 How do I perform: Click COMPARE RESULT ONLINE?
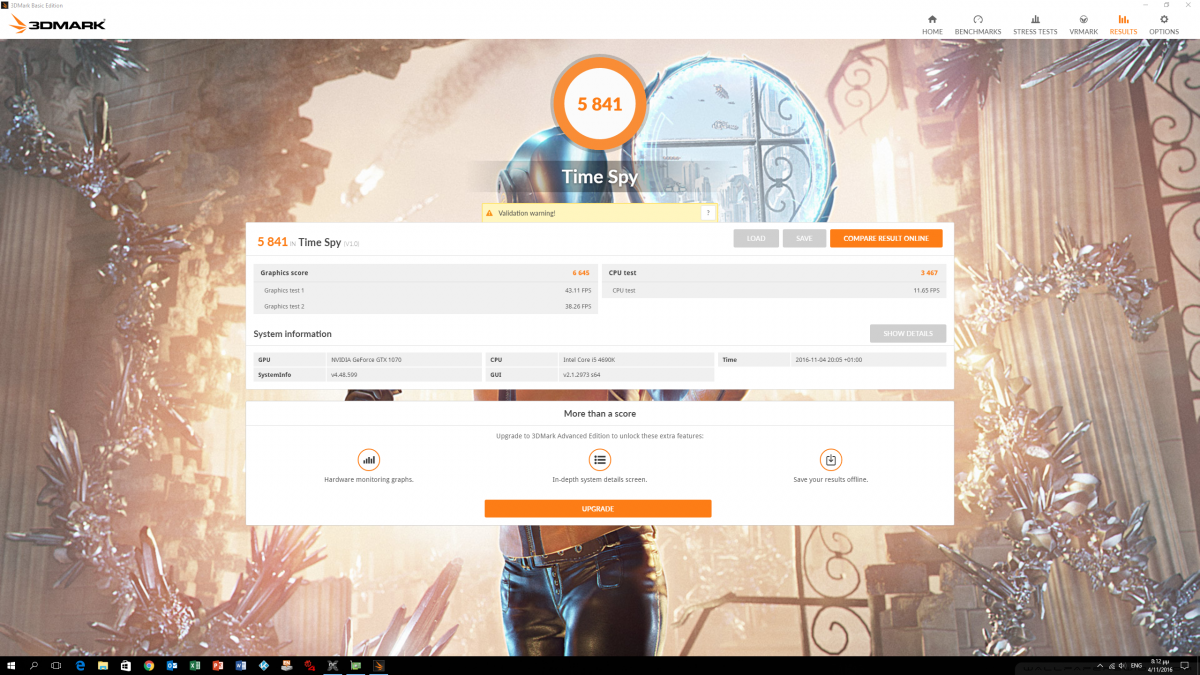pos(886,238)
